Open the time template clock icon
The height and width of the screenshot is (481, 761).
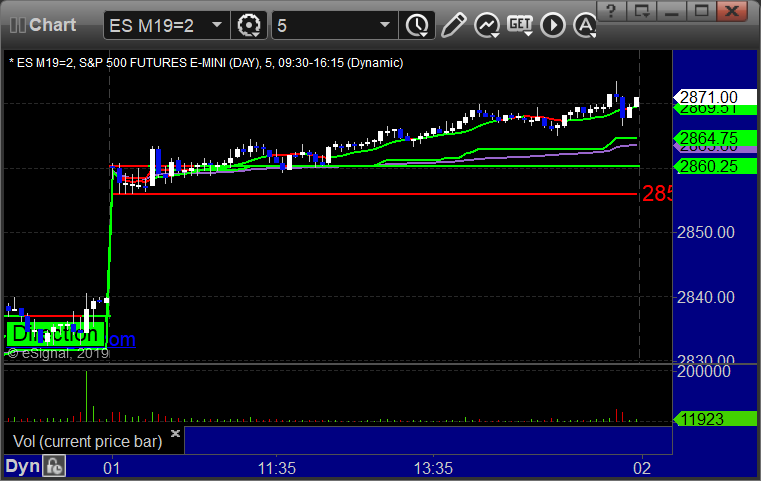[417, 25]
